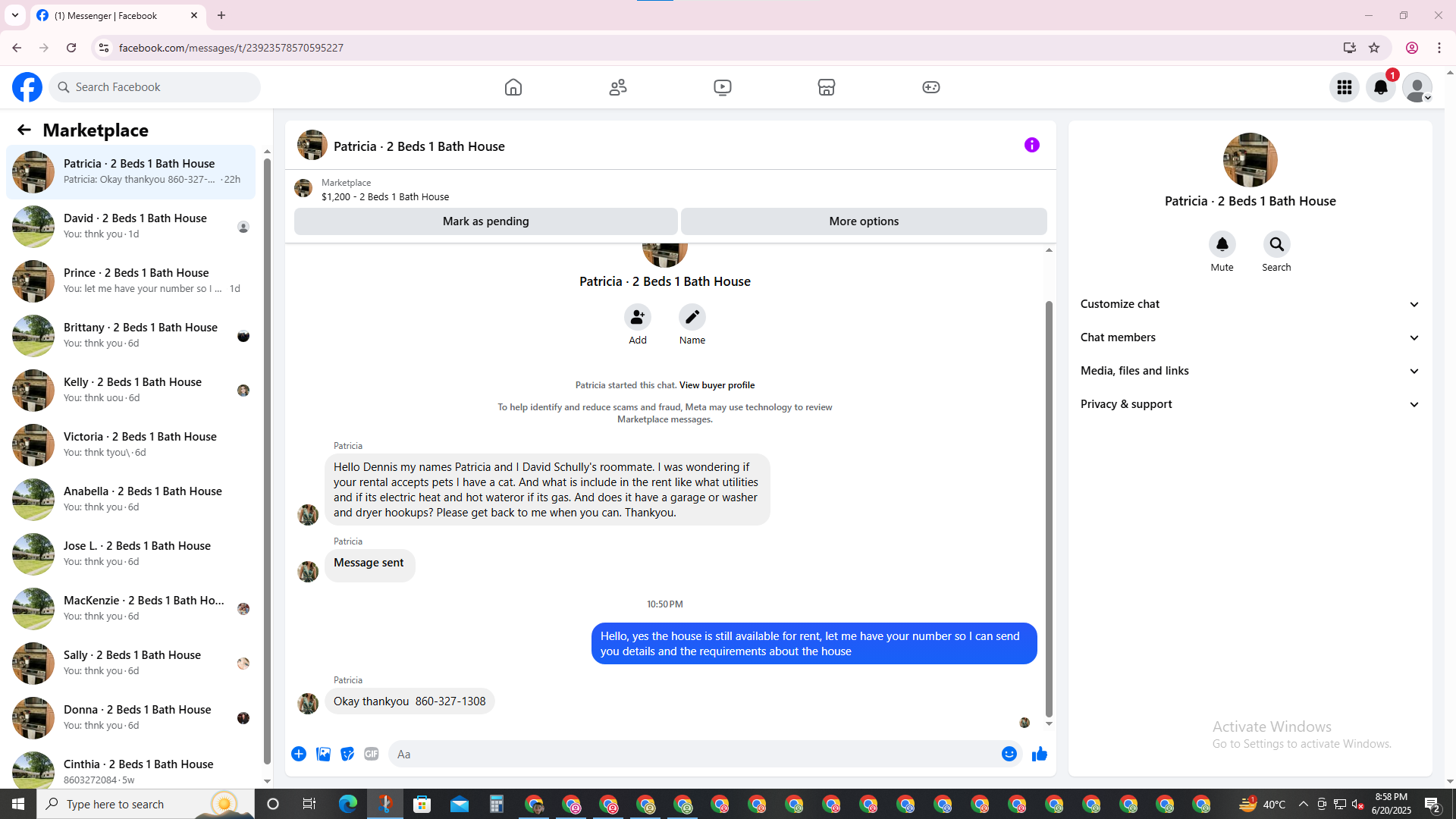Viewport: 1456px width, 819px height.
Task: Open Windows Start menu
Action: (18, 804)
